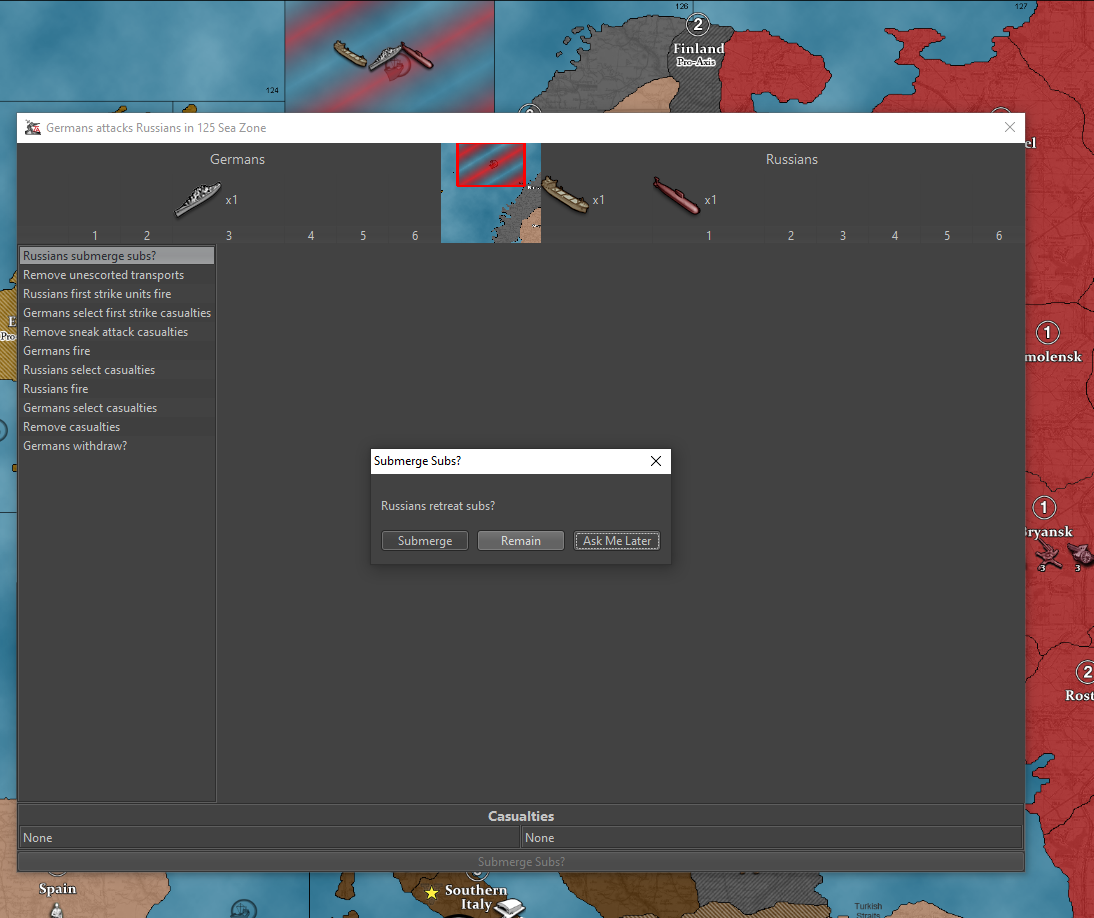Click the battle zone map thumbnail
This screenshot has width=1094, height=918.
491,193
